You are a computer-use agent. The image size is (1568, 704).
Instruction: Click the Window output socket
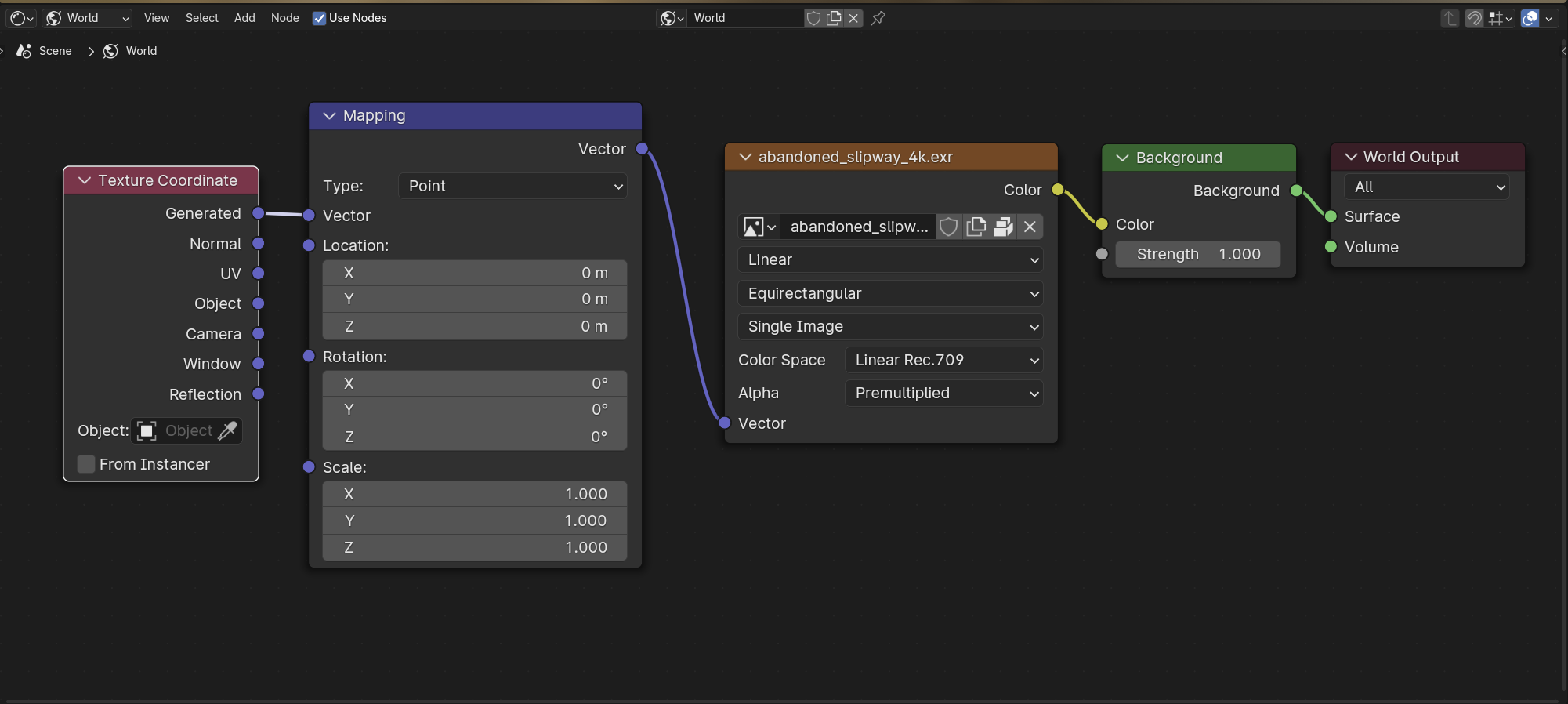258,364
